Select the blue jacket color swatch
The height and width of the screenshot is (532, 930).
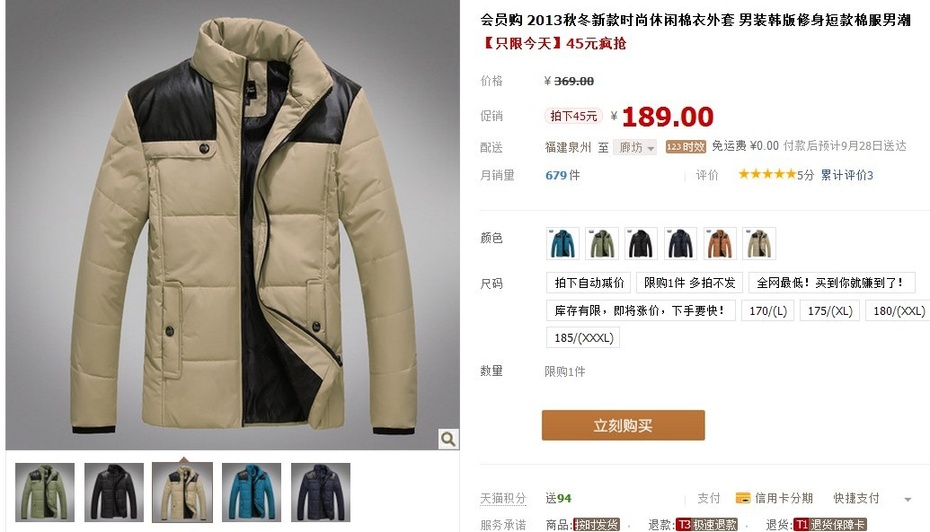coord(562,243)
